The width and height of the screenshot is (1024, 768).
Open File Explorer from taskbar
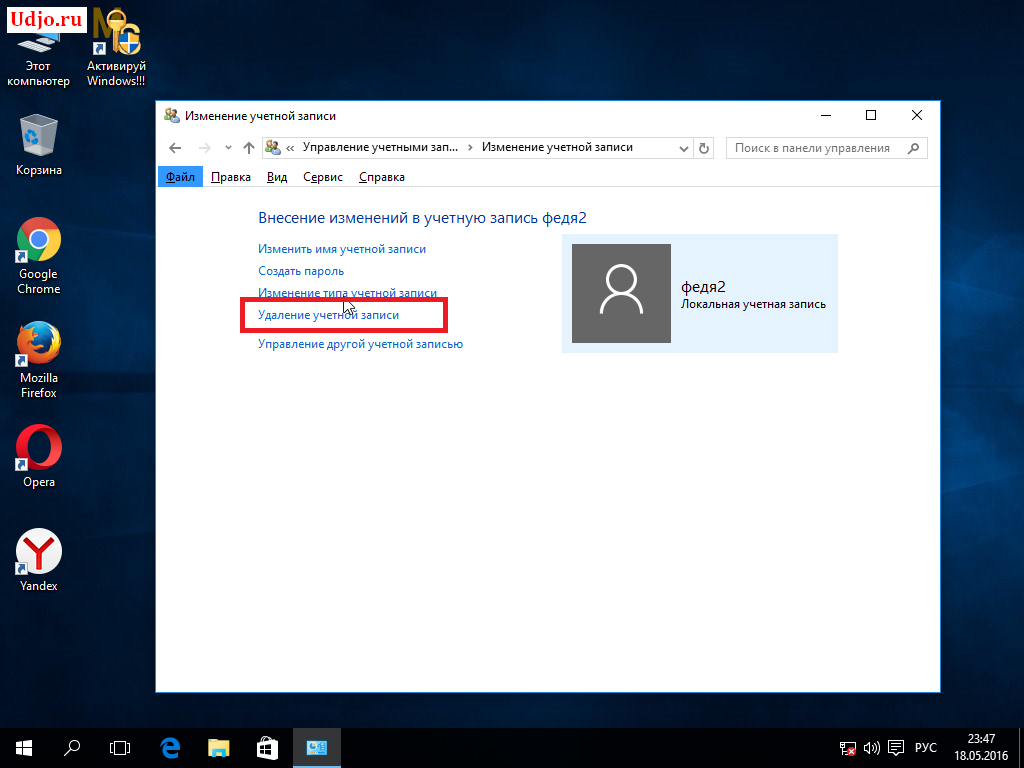click(x=219, y=748)
